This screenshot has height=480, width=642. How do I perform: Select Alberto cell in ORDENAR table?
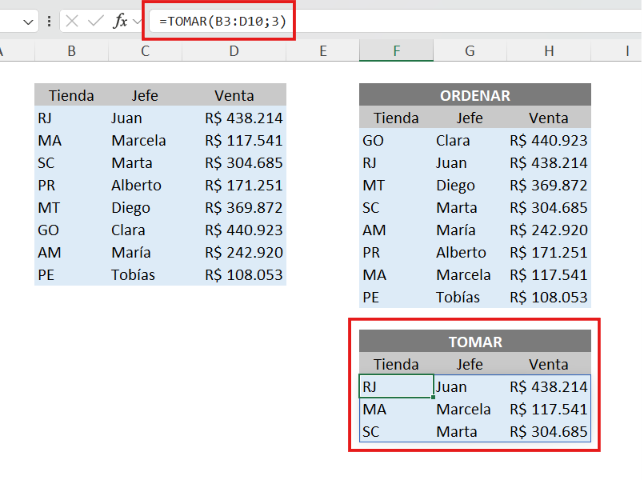470,252
